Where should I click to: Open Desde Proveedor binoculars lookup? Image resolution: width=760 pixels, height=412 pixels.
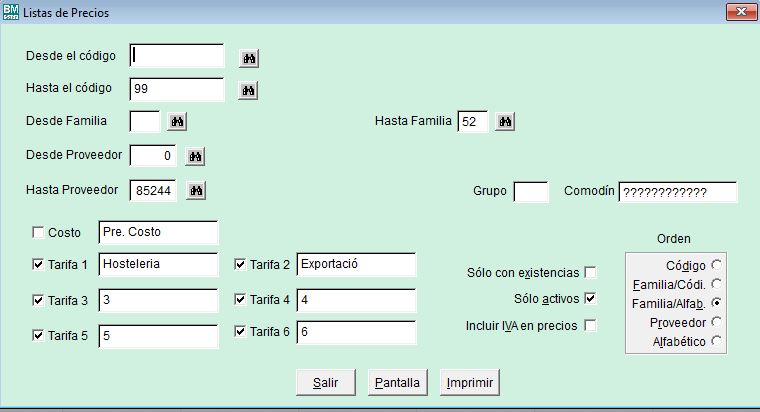[195, 156]
